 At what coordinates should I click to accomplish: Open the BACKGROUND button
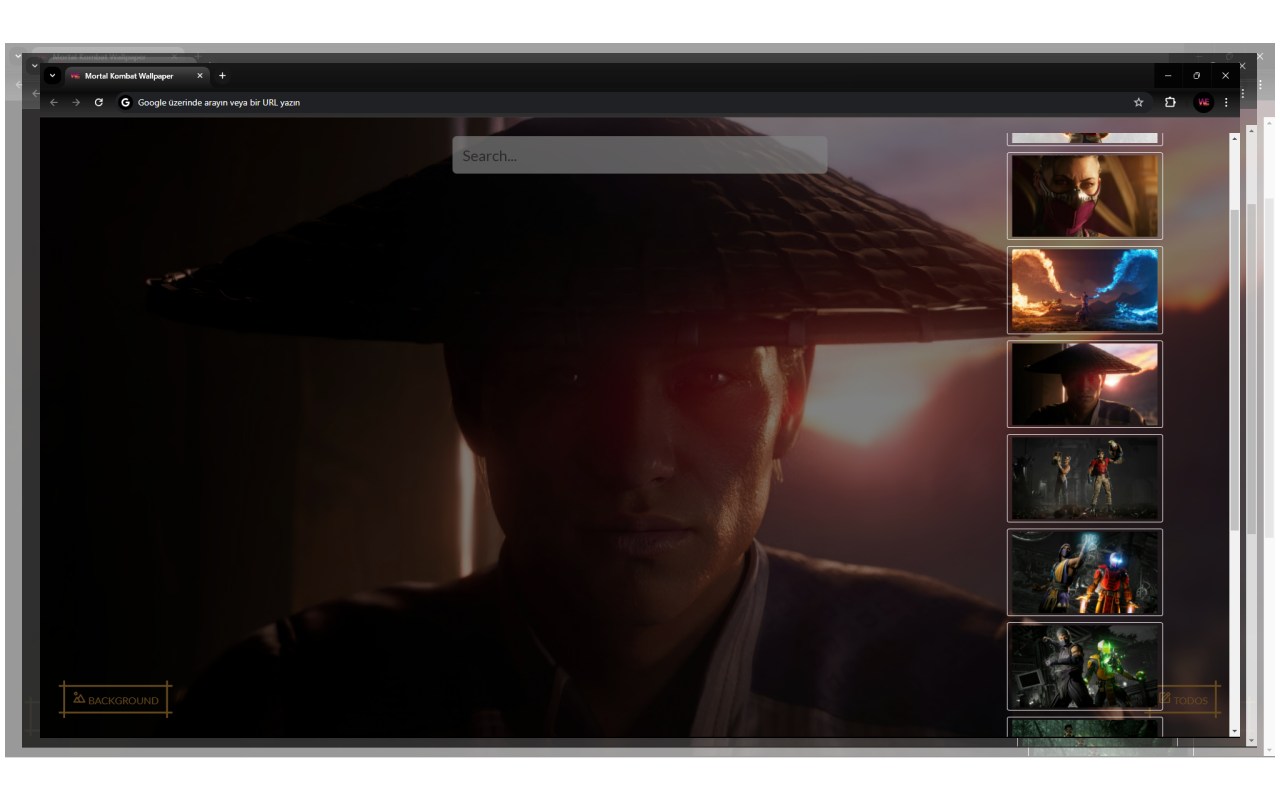116,700
